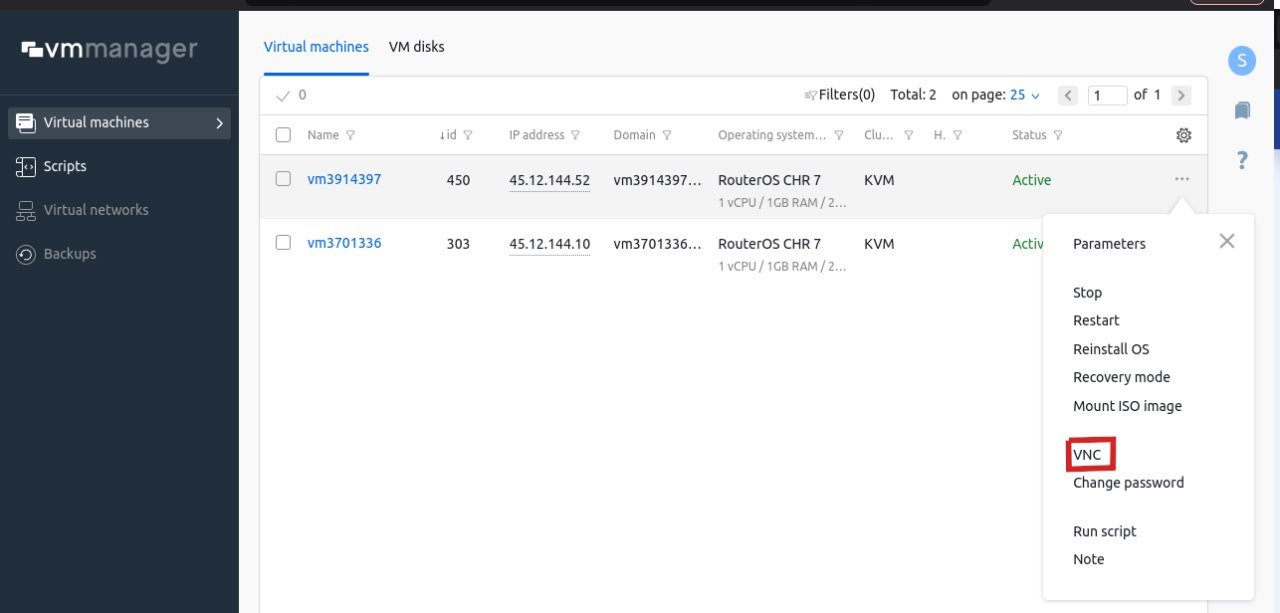Choose Run script from the menu

(x=1105, y=532)
